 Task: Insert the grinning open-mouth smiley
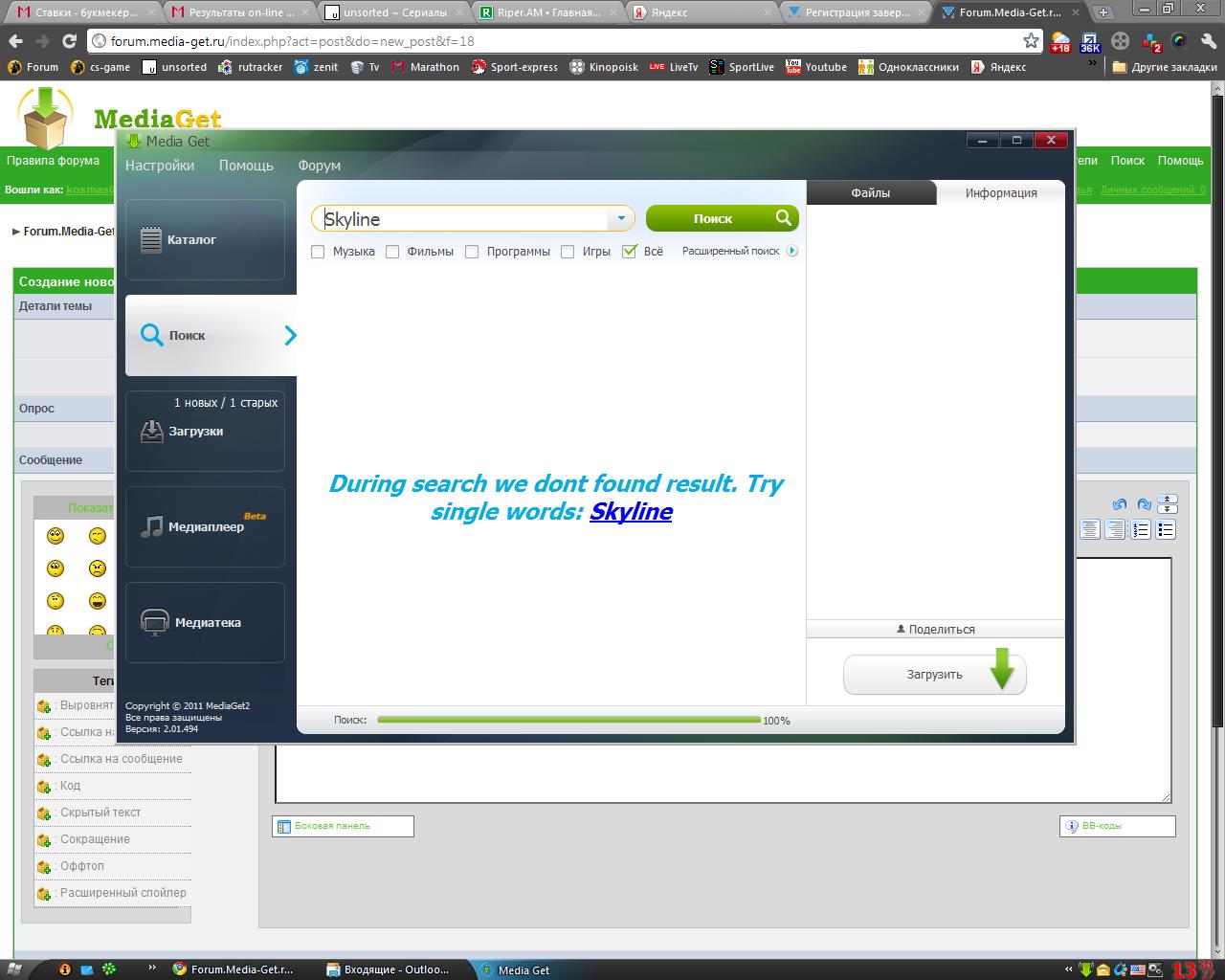[x=98, y=601]
